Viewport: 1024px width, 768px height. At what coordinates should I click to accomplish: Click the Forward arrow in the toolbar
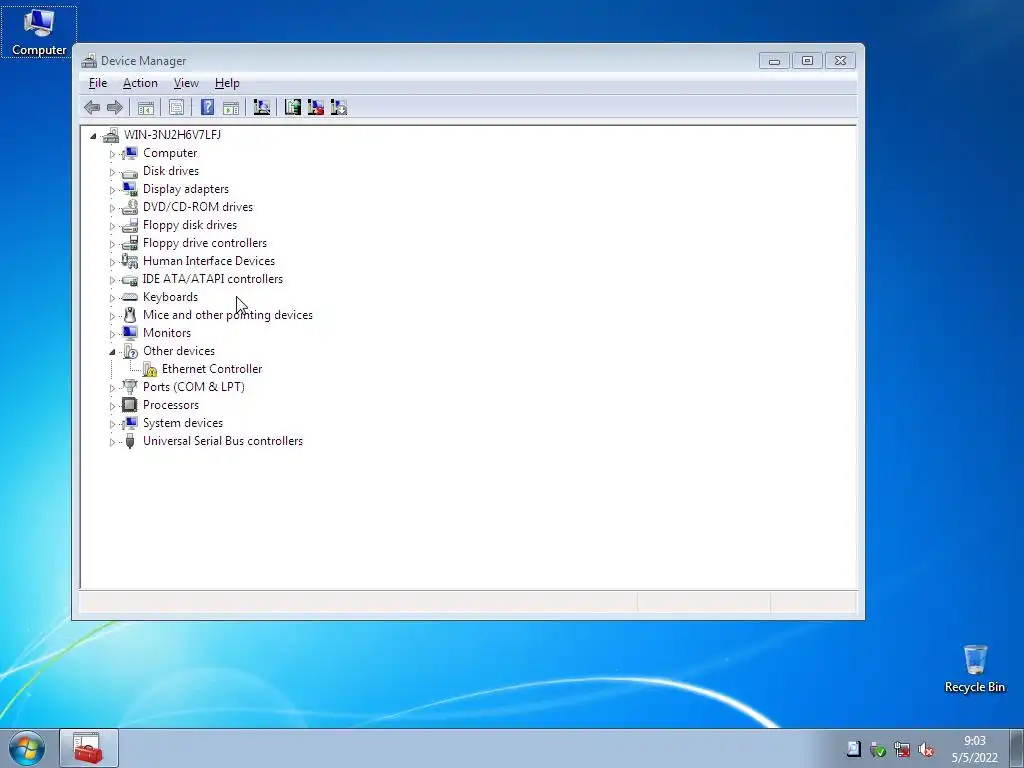click(x=115, y=107)
